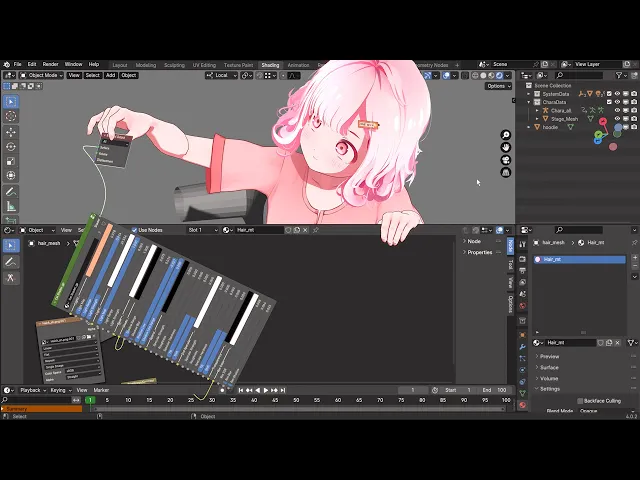Viewport: 640px width, 480px height.
Task: Select the node editor Annotate tool
Action: point(11,262)
